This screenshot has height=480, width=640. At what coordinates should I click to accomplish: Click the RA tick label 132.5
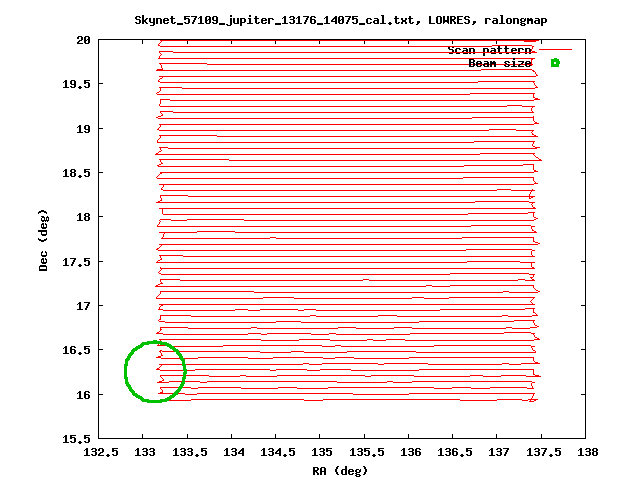tap(101, 452)
